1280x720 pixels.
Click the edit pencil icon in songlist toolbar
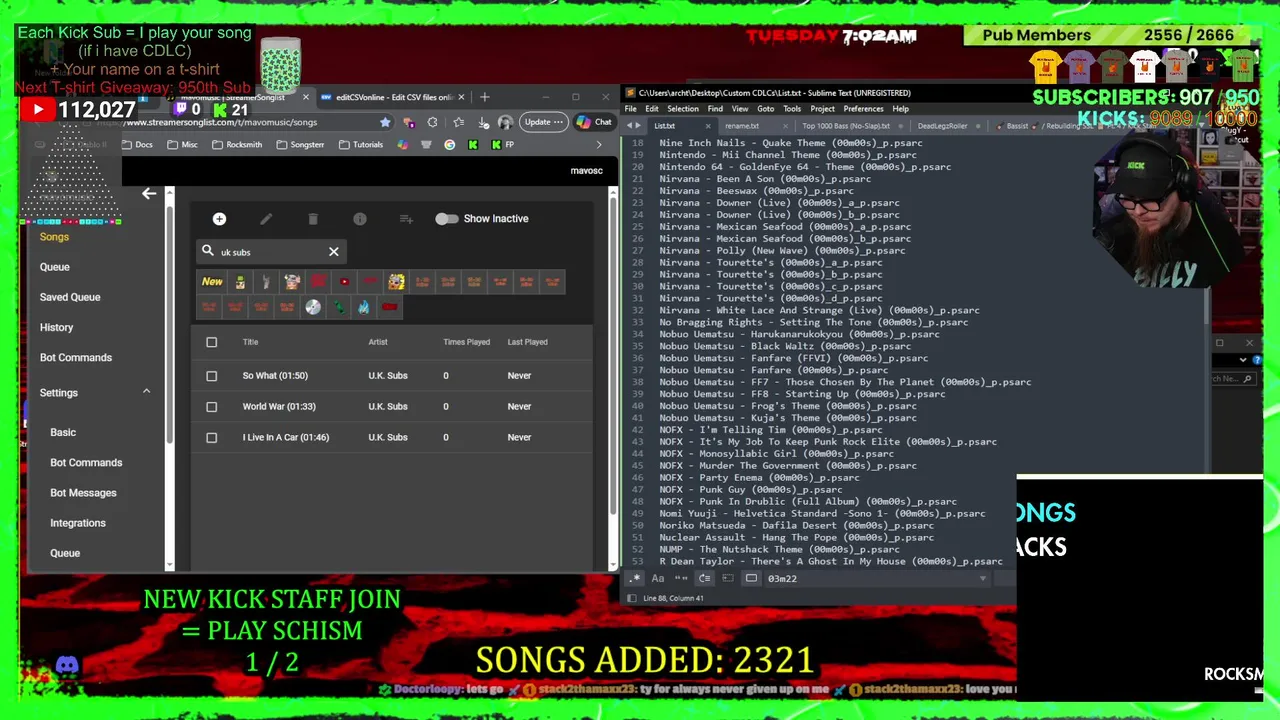[266, 219]
